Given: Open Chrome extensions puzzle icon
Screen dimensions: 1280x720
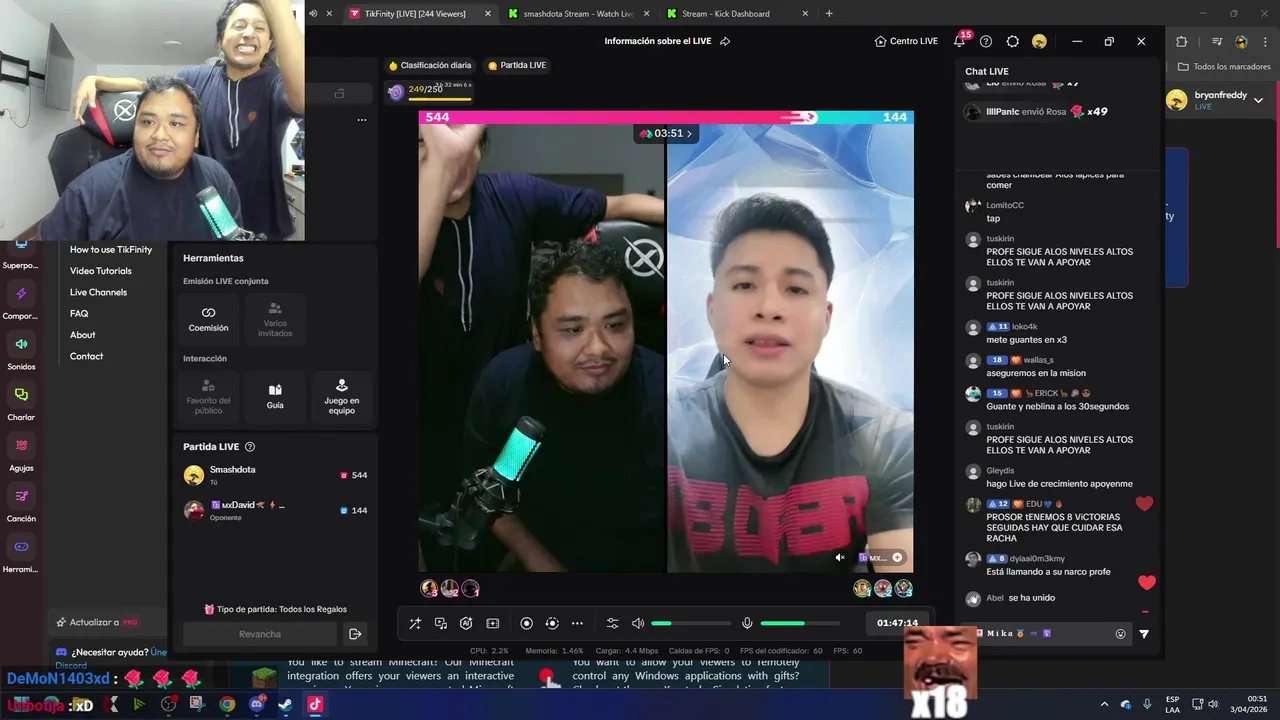Looking at the screenshot, I should pyautogui.click(x=1181, y=41).
